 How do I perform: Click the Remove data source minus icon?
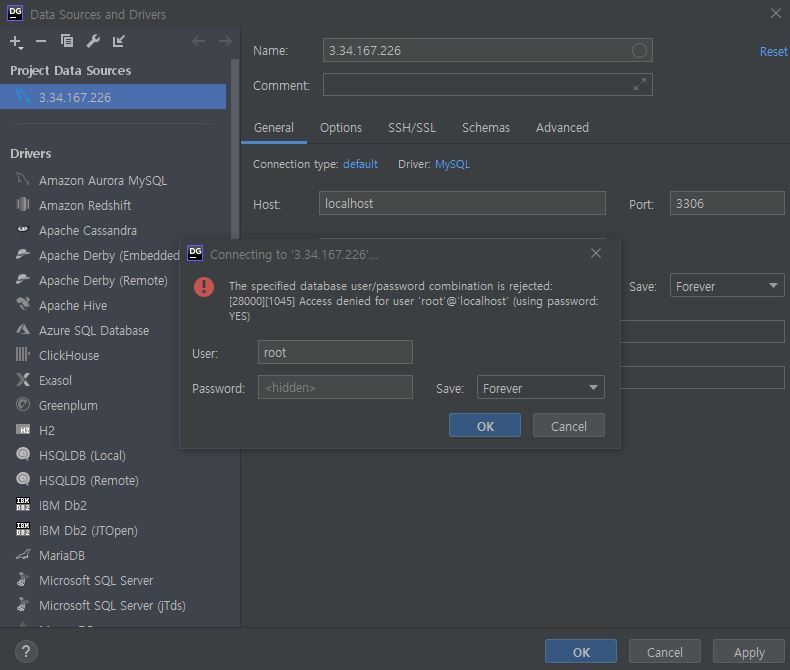click(x=41, y=41)
